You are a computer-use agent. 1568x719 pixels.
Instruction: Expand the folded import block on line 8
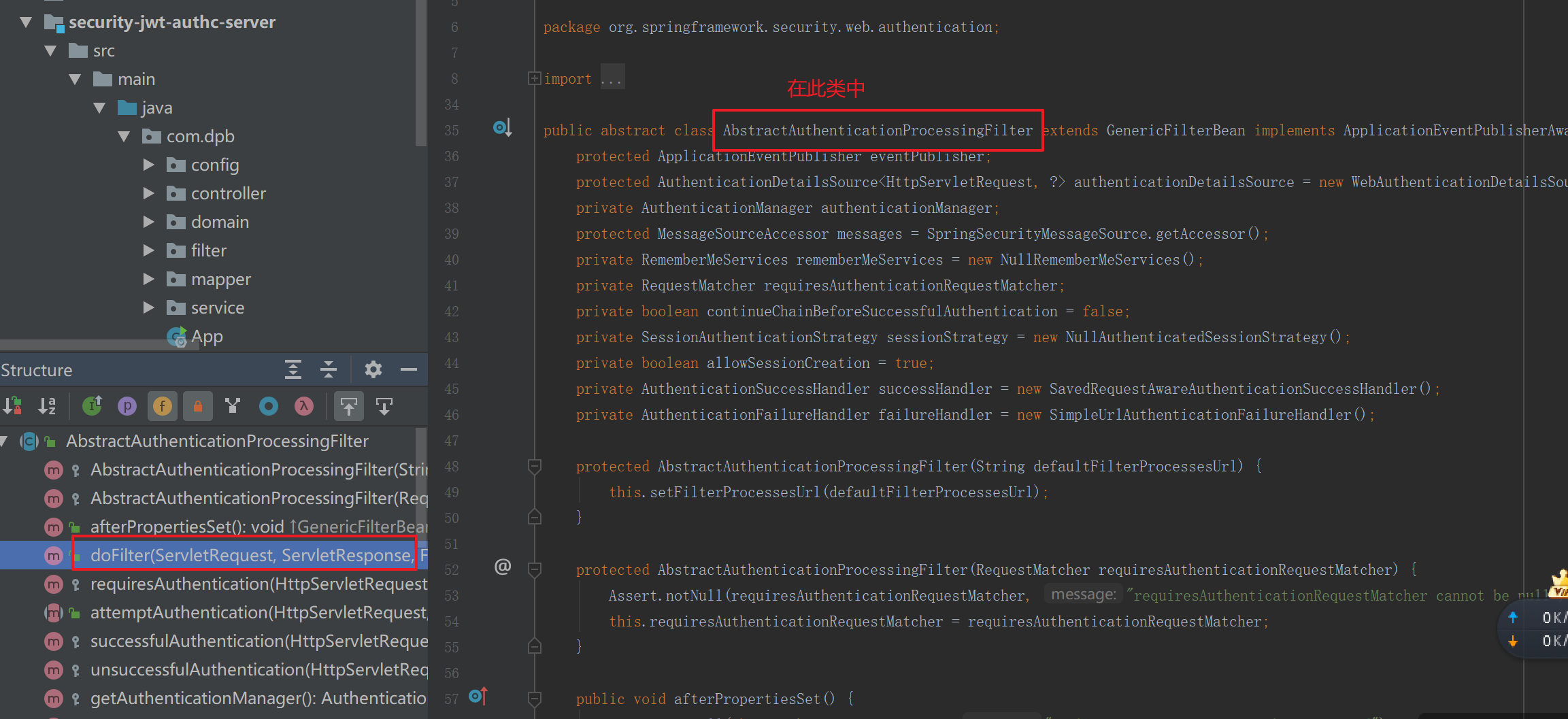[x=535, y=78]
